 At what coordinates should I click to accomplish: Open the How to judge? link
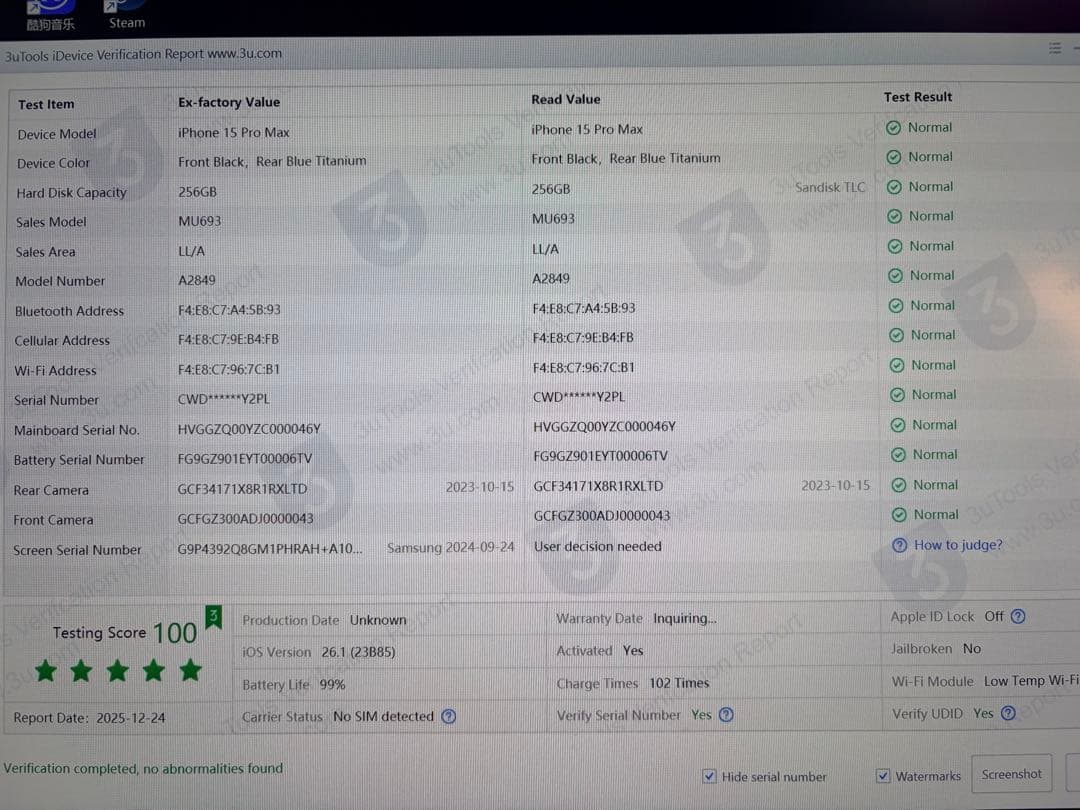958,545
